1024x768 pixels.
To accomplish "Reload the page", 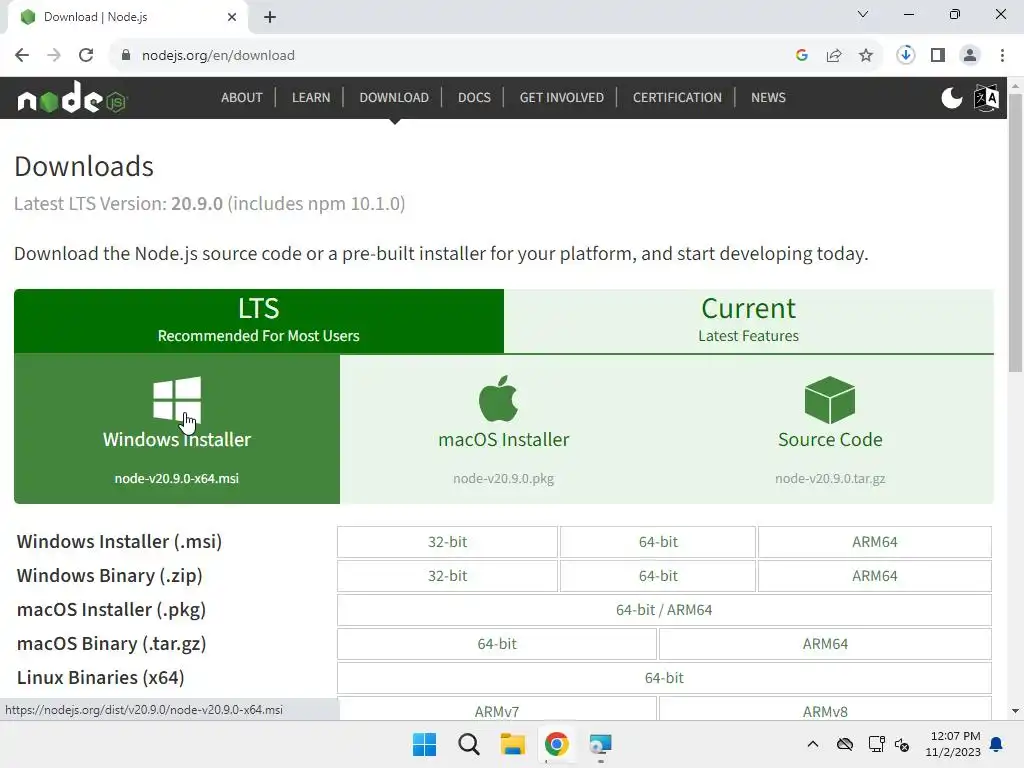I will (86, 56).
